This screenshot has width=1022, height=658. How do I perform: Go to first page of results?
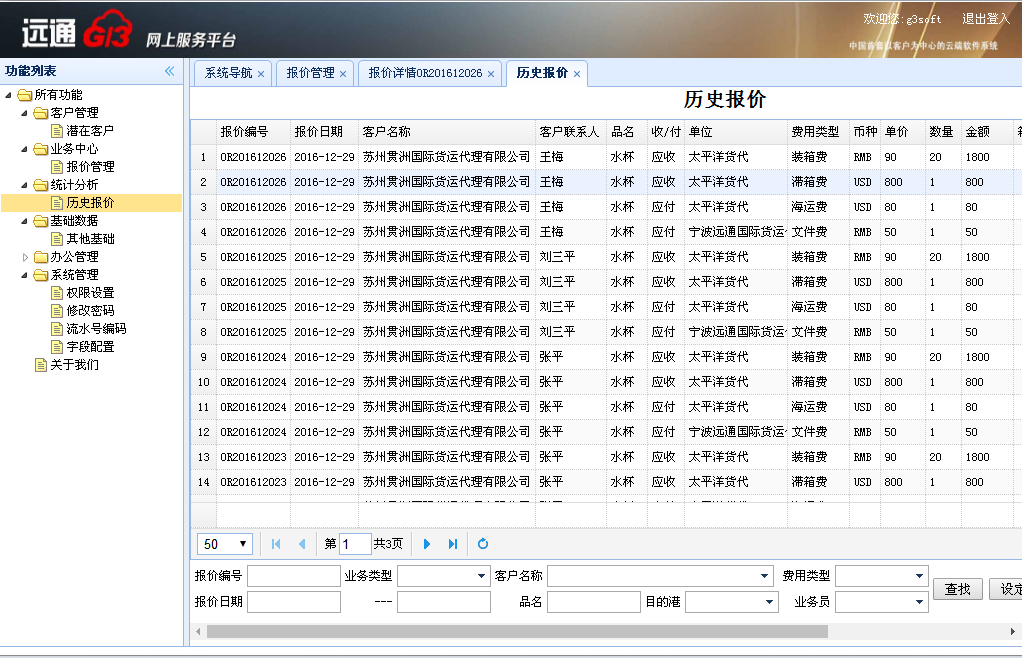pyautogui.click(x=276, y=544)
